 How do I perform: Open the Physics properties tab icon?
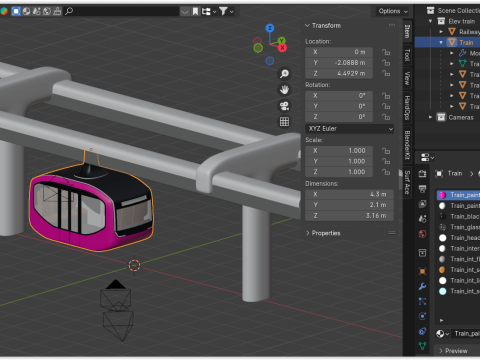[x=422, y=316]
